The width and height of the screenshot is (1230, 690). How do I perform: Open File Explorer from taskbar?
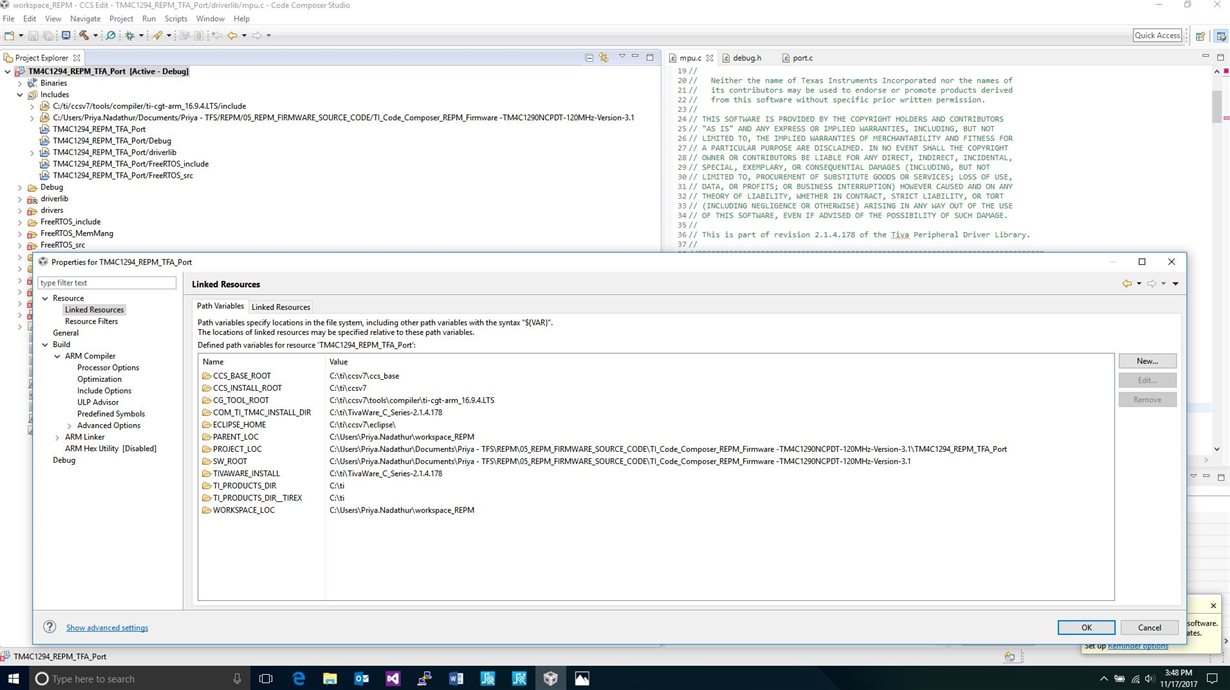[329, 678]
